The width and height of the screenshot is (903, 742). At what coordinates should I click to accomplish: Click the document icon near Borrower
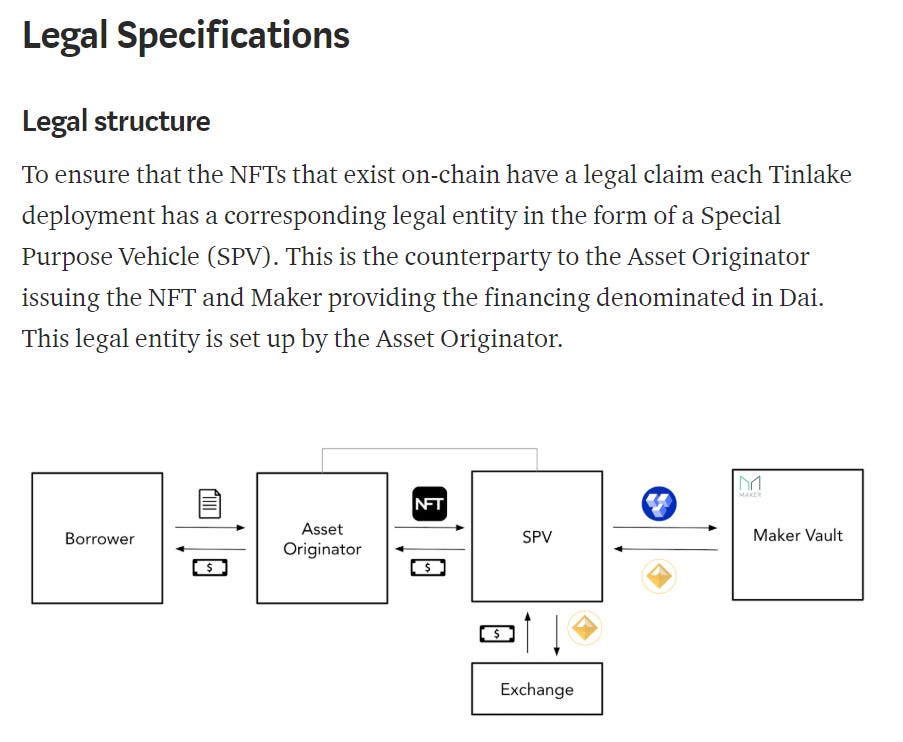[x=210, y=504]
